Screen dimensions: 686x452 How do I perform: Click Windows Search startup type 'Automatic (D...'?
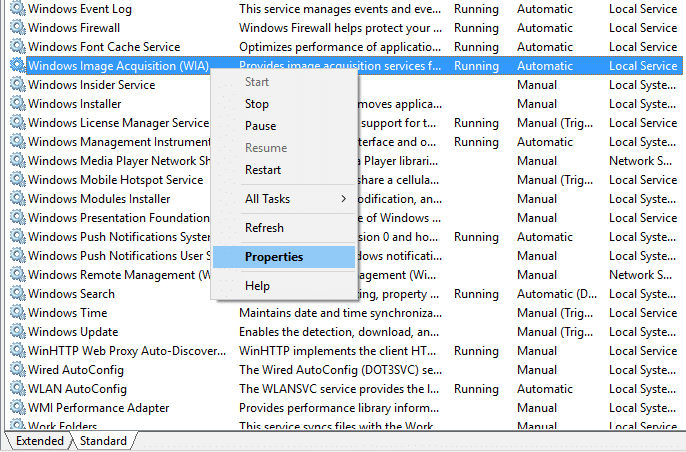556,294
